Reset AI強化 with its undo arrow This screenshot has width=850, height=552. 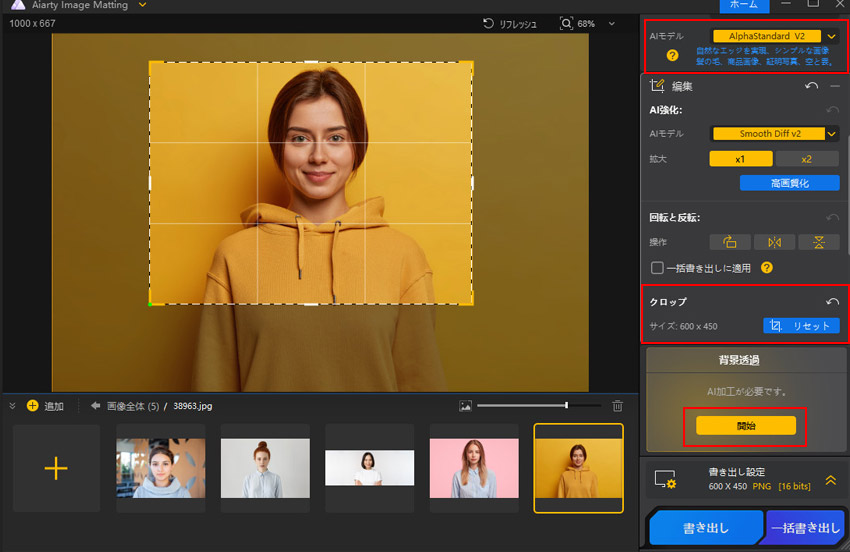(833, 110)
